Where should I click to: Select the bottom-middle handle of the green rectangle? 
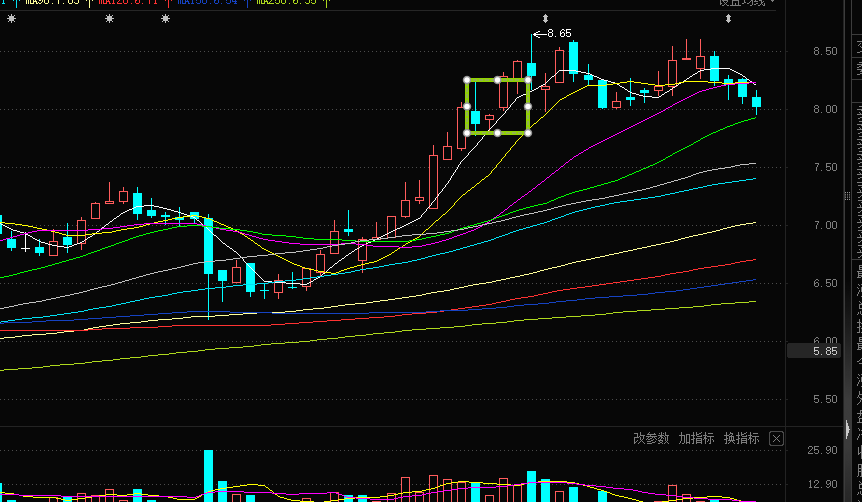pos(498,133)
